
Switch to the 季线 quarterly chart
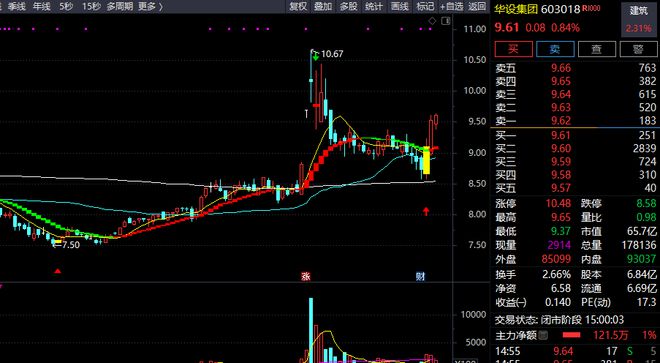pyautogui.click(x=17, y=6)
